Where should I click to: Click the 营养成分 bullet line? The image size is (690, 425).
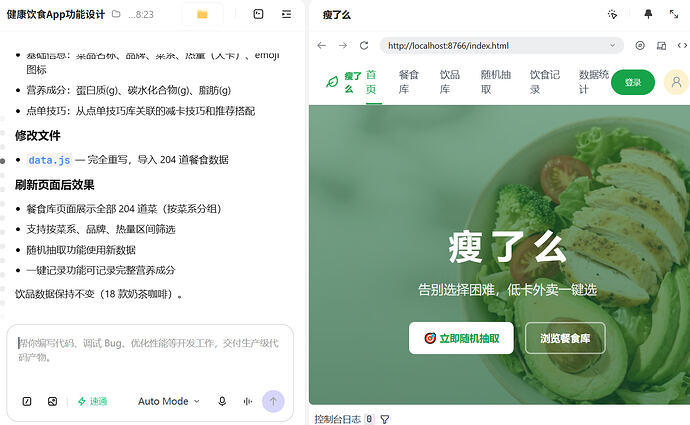[x=128, y=90]
